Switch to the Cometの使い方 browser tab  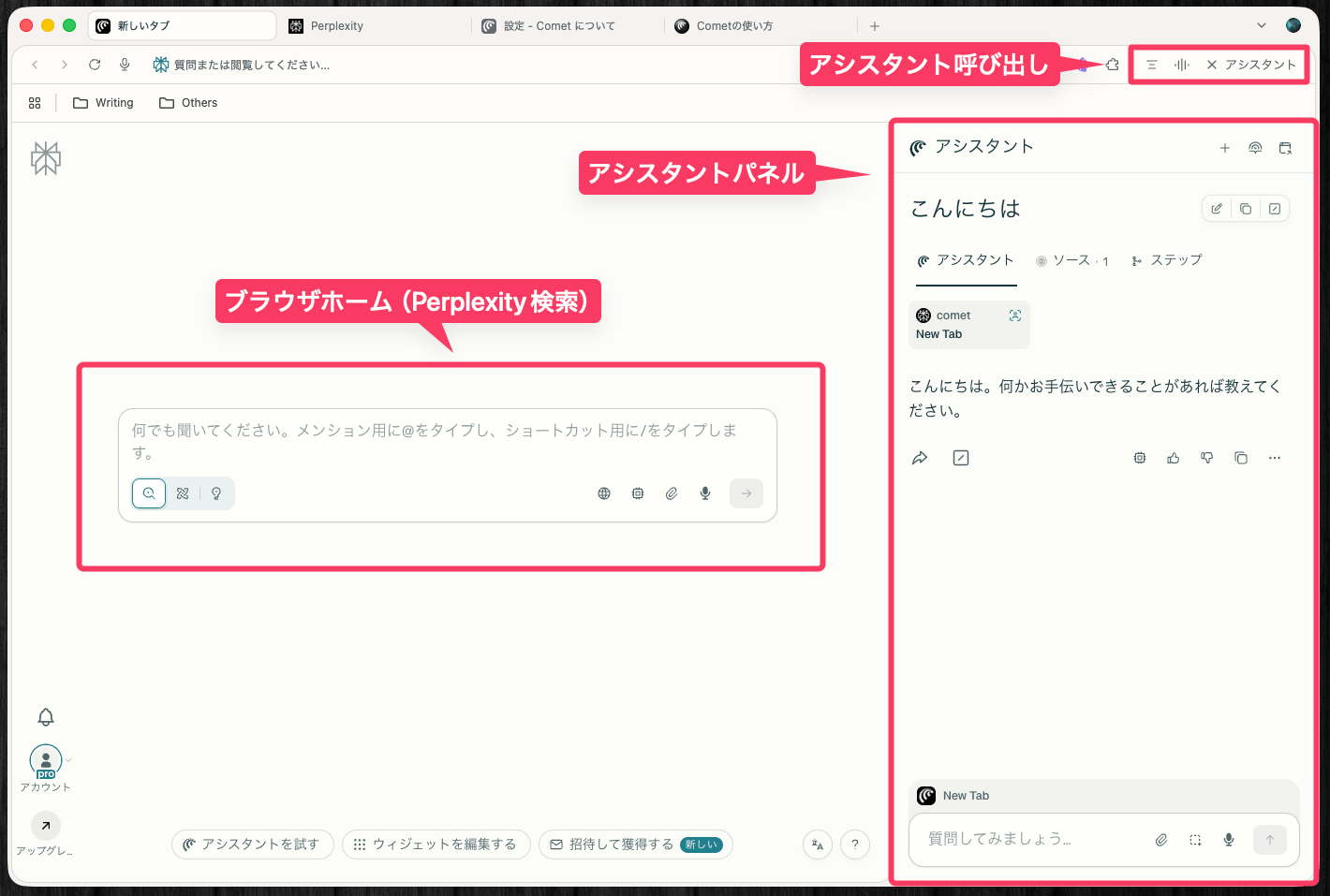pos(734,26)
